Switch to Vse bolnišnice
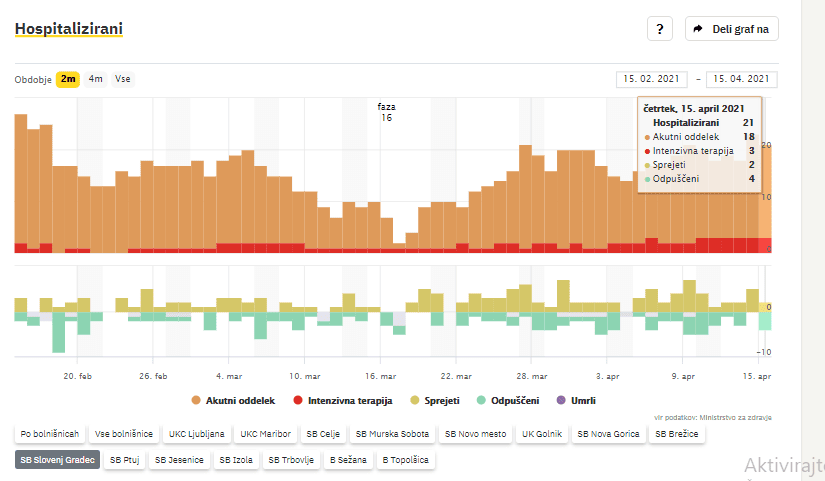Image resolution: width=825 pixels, height=481 pixels. pos(125,435)
